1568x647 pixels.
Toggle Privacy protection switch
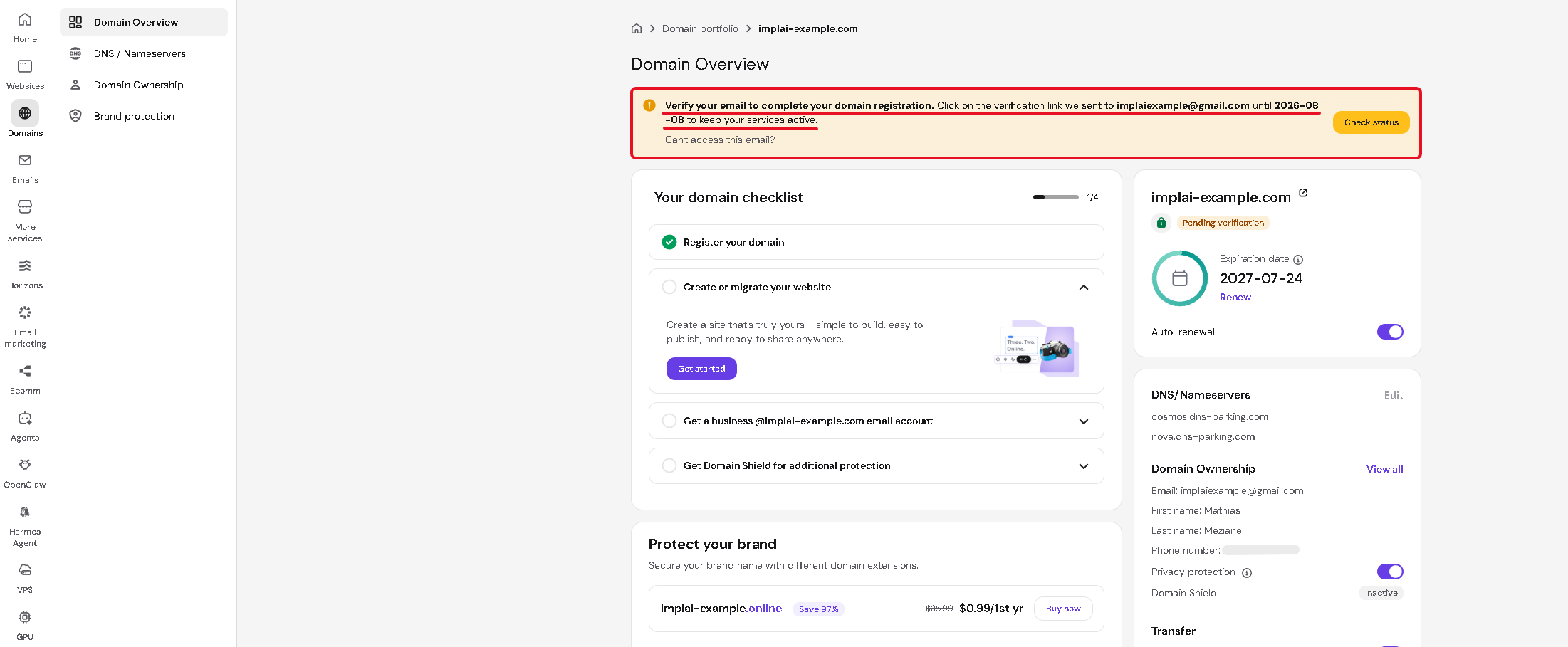1390,572
